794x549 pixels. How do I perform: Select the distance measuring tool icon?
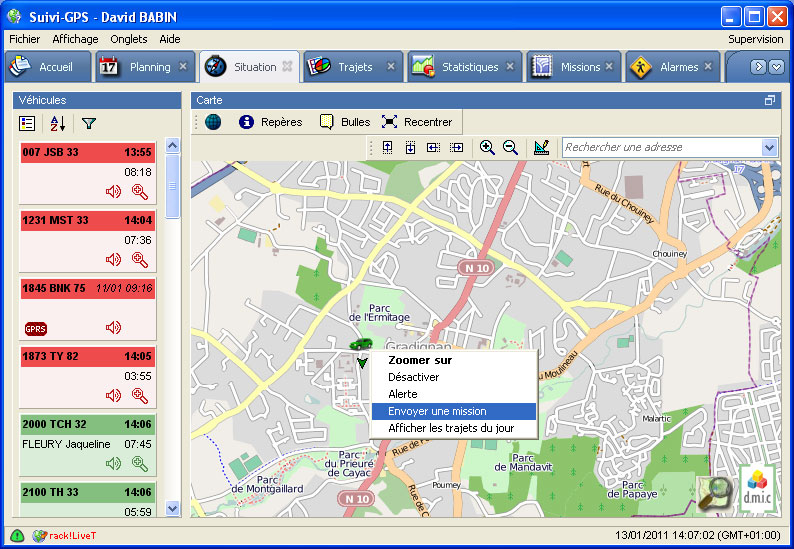point(541,147)
